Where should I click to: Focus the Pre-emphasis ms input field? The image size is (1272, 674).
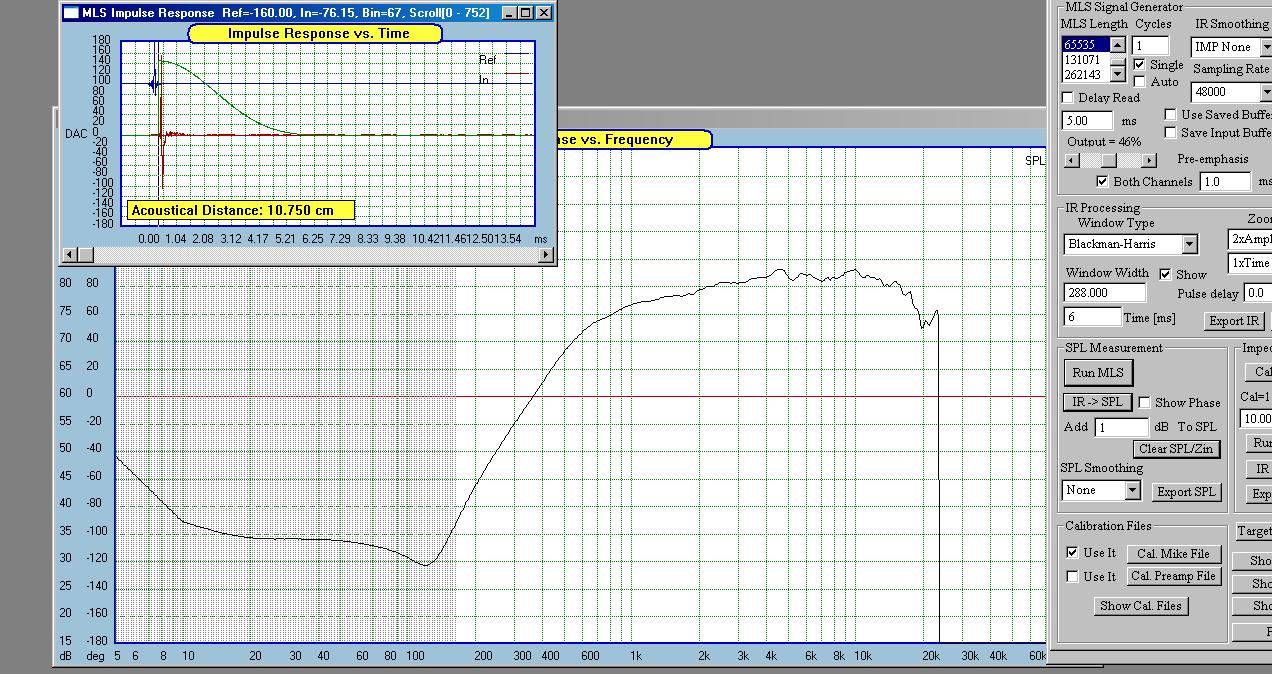pyautogui.click(x=1225, y=182)
